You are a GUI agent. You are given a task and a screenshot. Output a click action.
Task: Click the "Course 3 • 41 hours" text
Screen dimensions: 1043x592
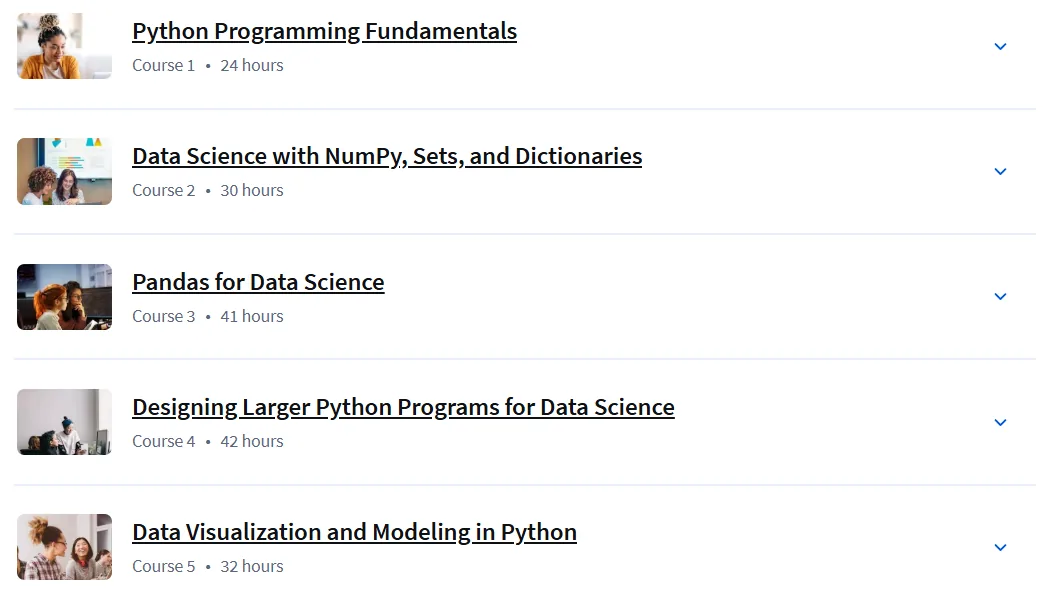[208, 316]
